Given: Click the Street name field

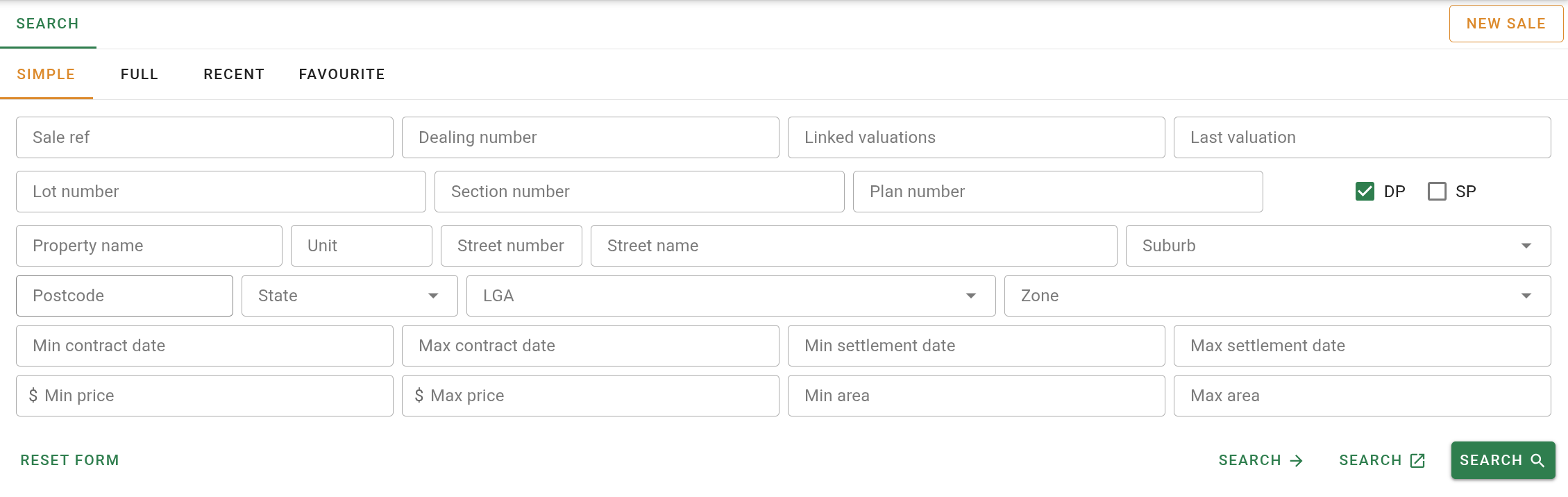Looking at the screenshot, I should [854, 246].
